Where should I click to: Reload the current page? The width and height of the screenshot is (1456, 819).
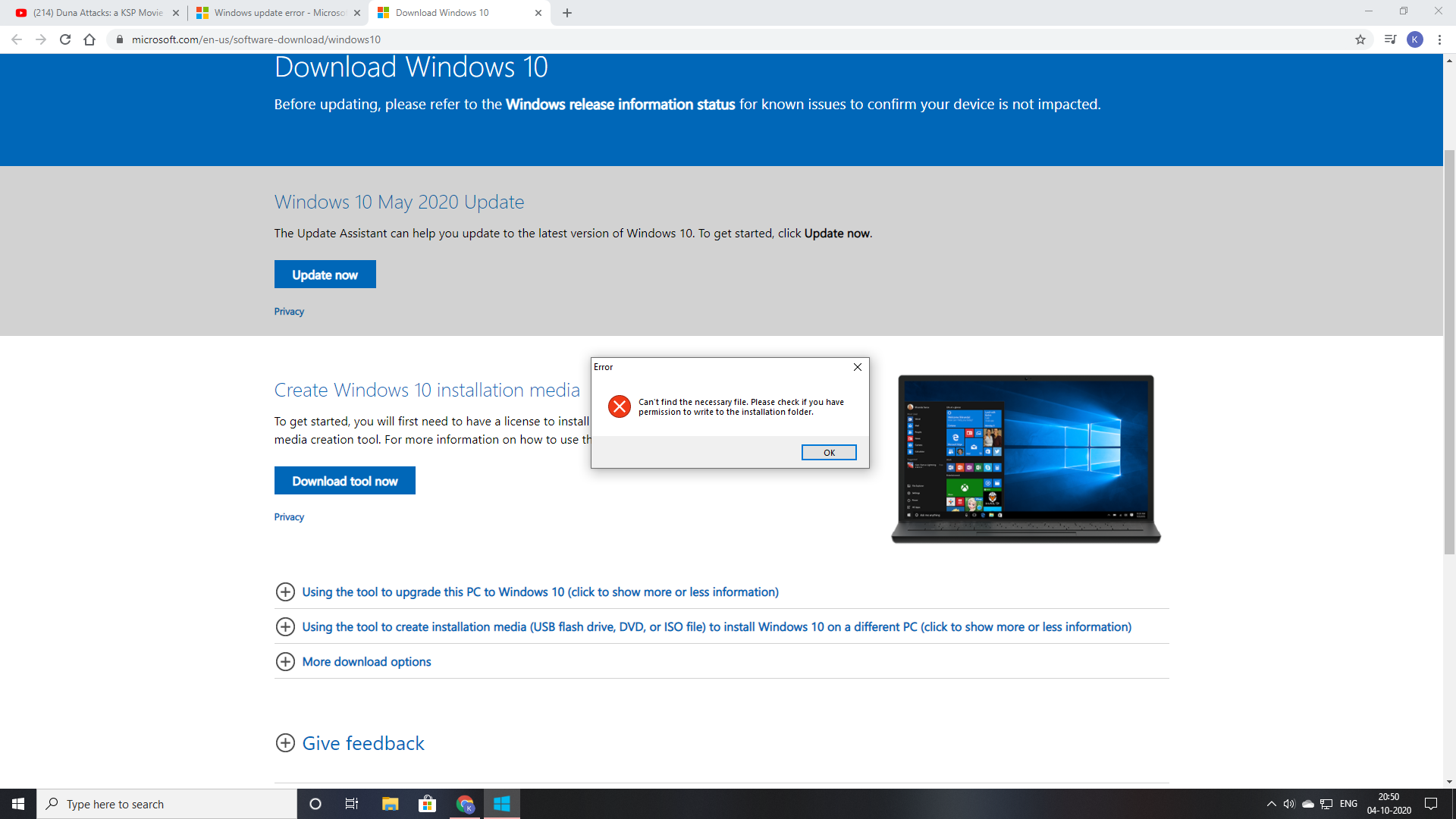[x=65, y=39]
